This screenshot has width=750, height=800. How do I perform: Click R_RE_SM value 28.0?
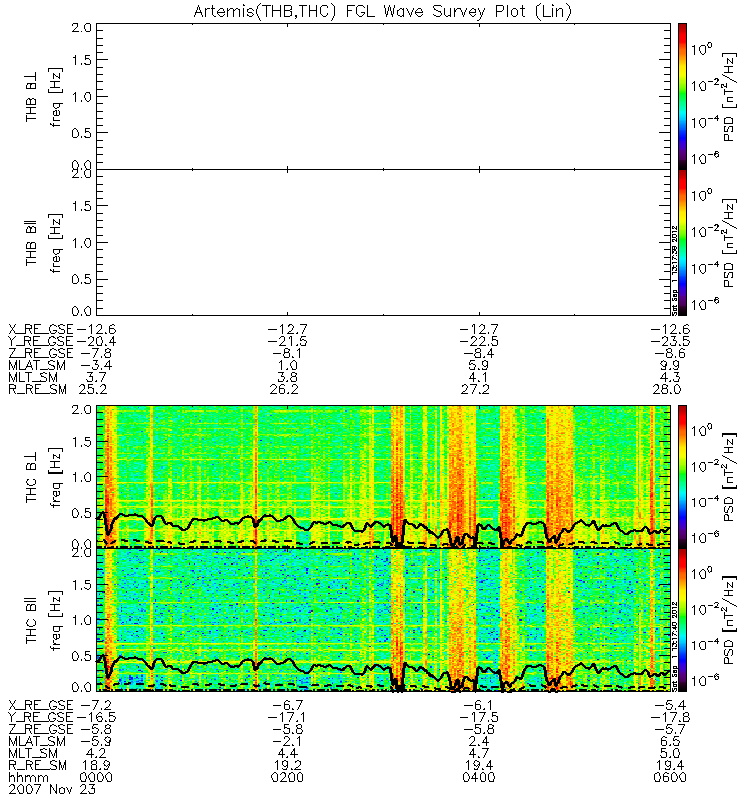[666, 390]
